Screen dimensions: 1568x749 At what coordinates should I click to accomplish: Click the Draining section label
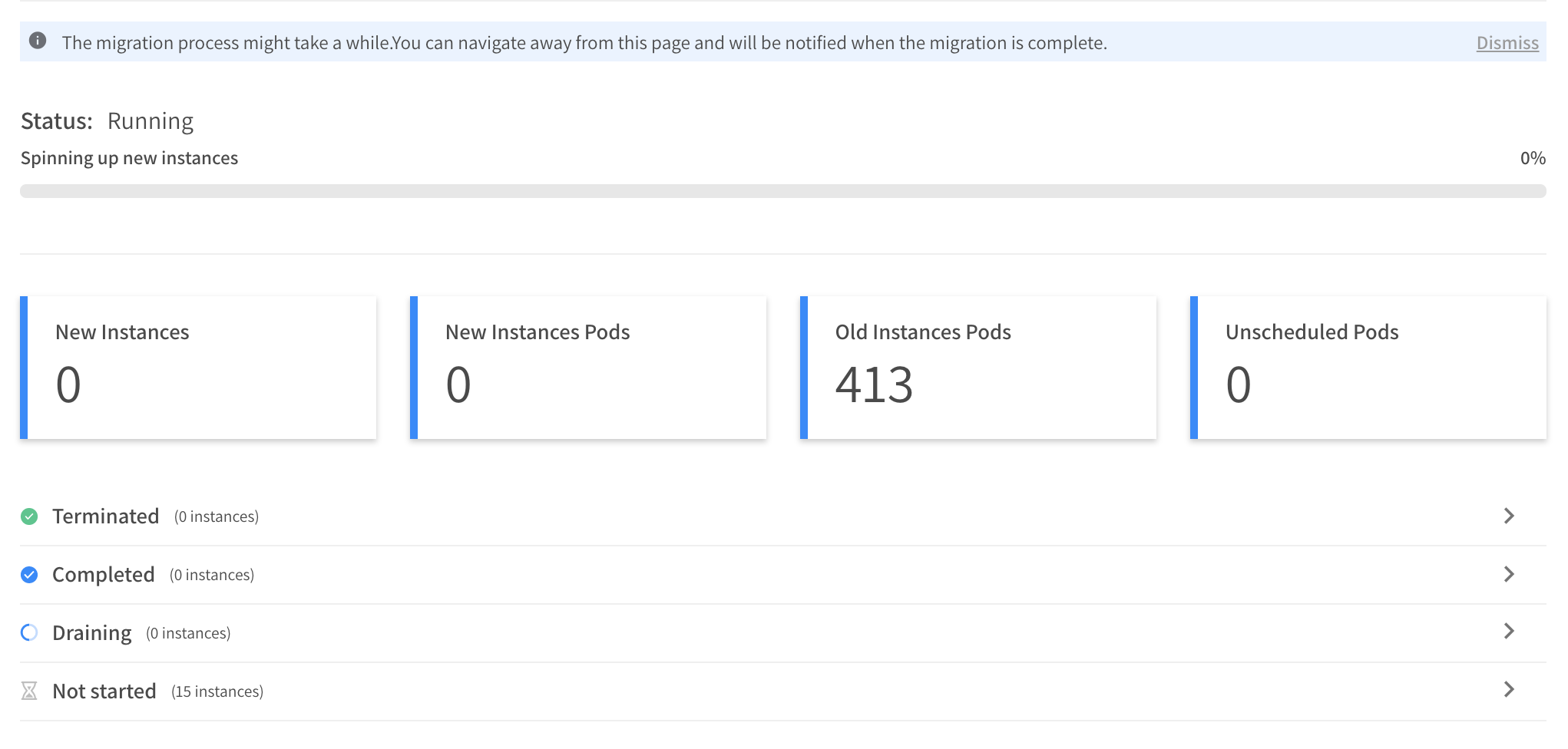coord(92,633)
